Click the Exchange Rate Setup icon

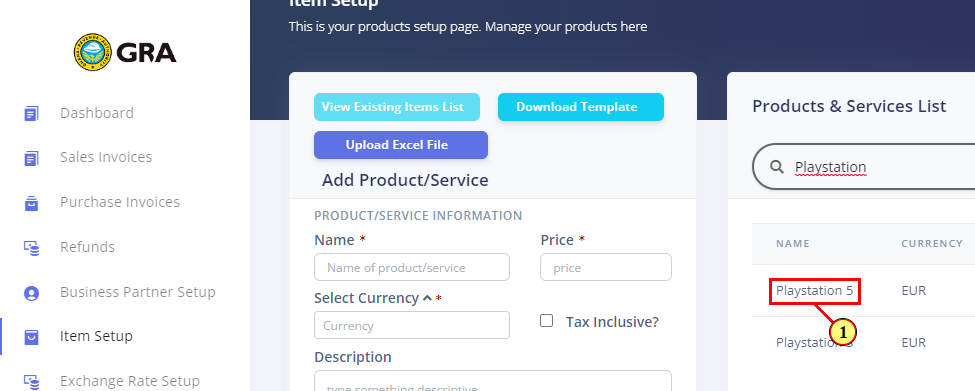[31, 381]
